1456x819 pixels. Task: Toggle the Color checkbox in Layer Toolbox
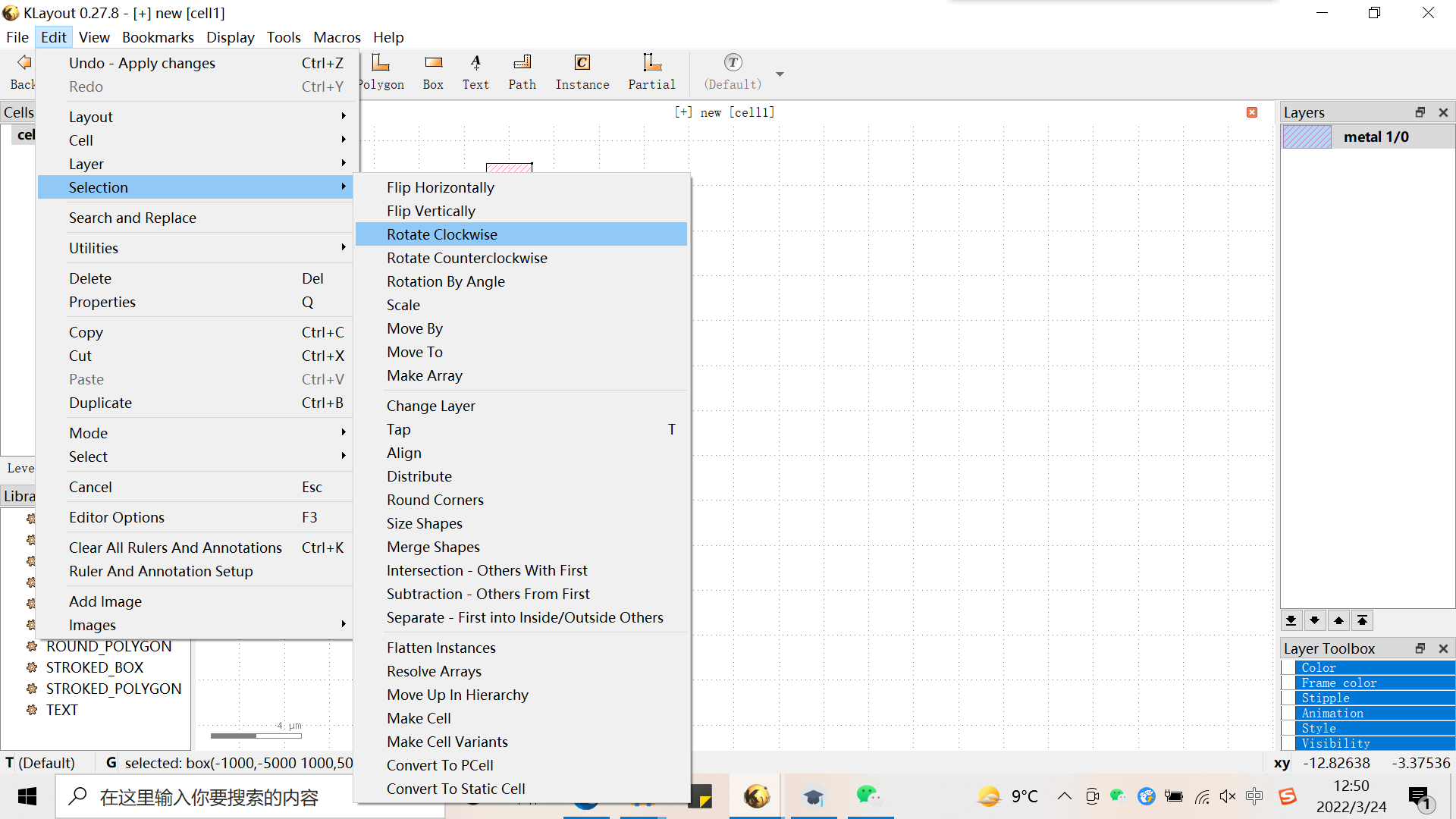(1288, 667)
